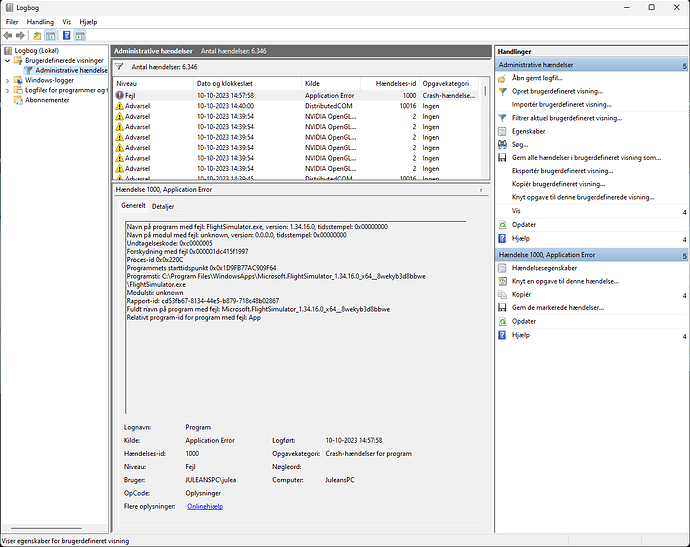Click Knyt opgave til denne brugerdefinerede visning
Viewport: 690px width, 547px height.
[583, 197]
